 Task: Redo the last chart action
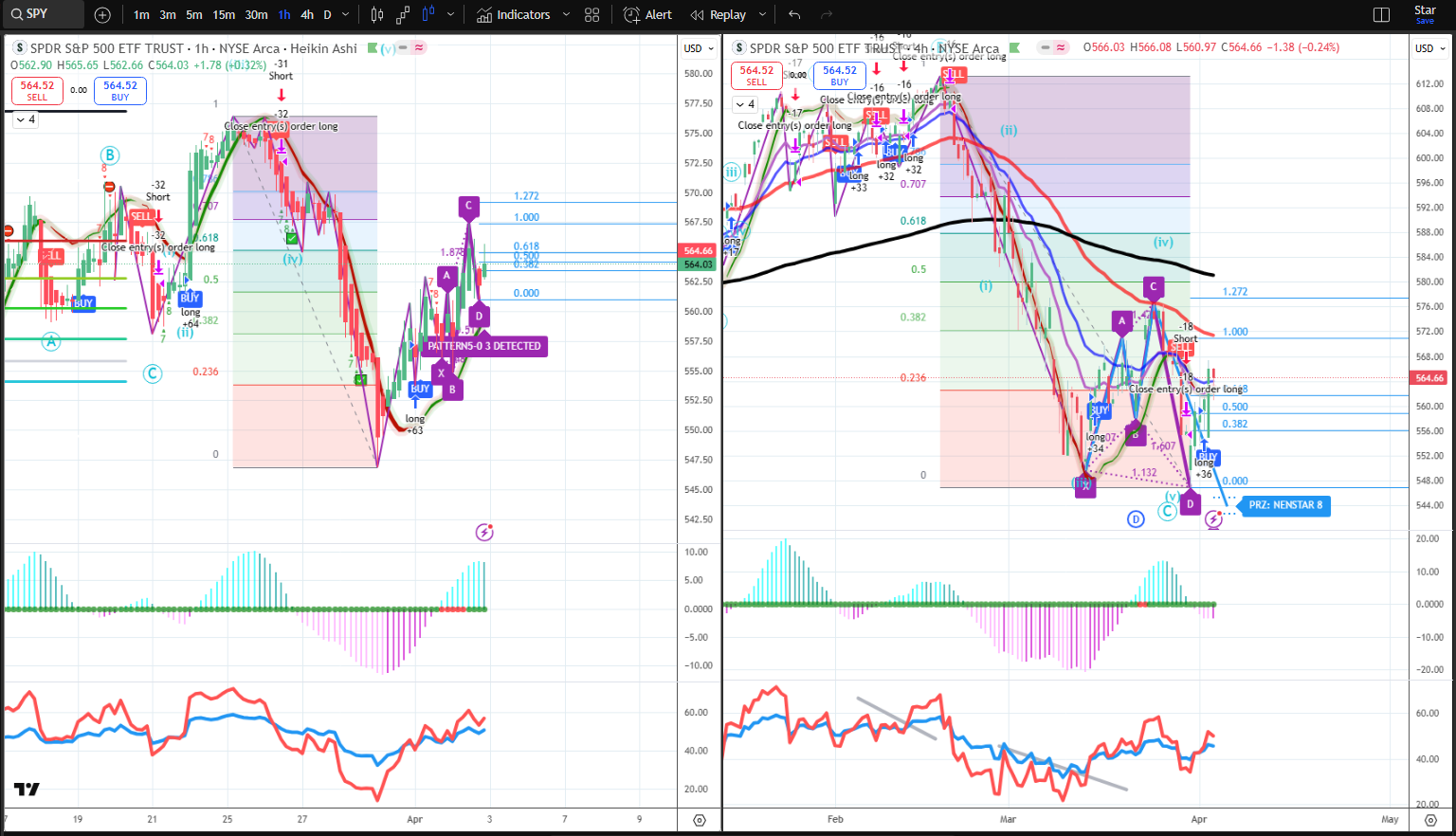[x=827, y=15]
